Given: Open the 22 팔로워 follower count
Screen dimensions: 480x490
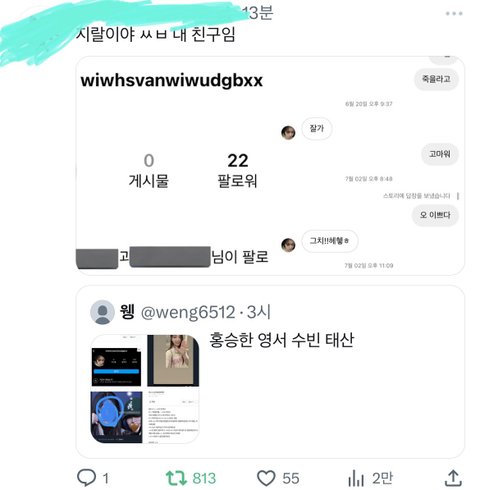Looking at the screenshot, I should coord(237,170).
